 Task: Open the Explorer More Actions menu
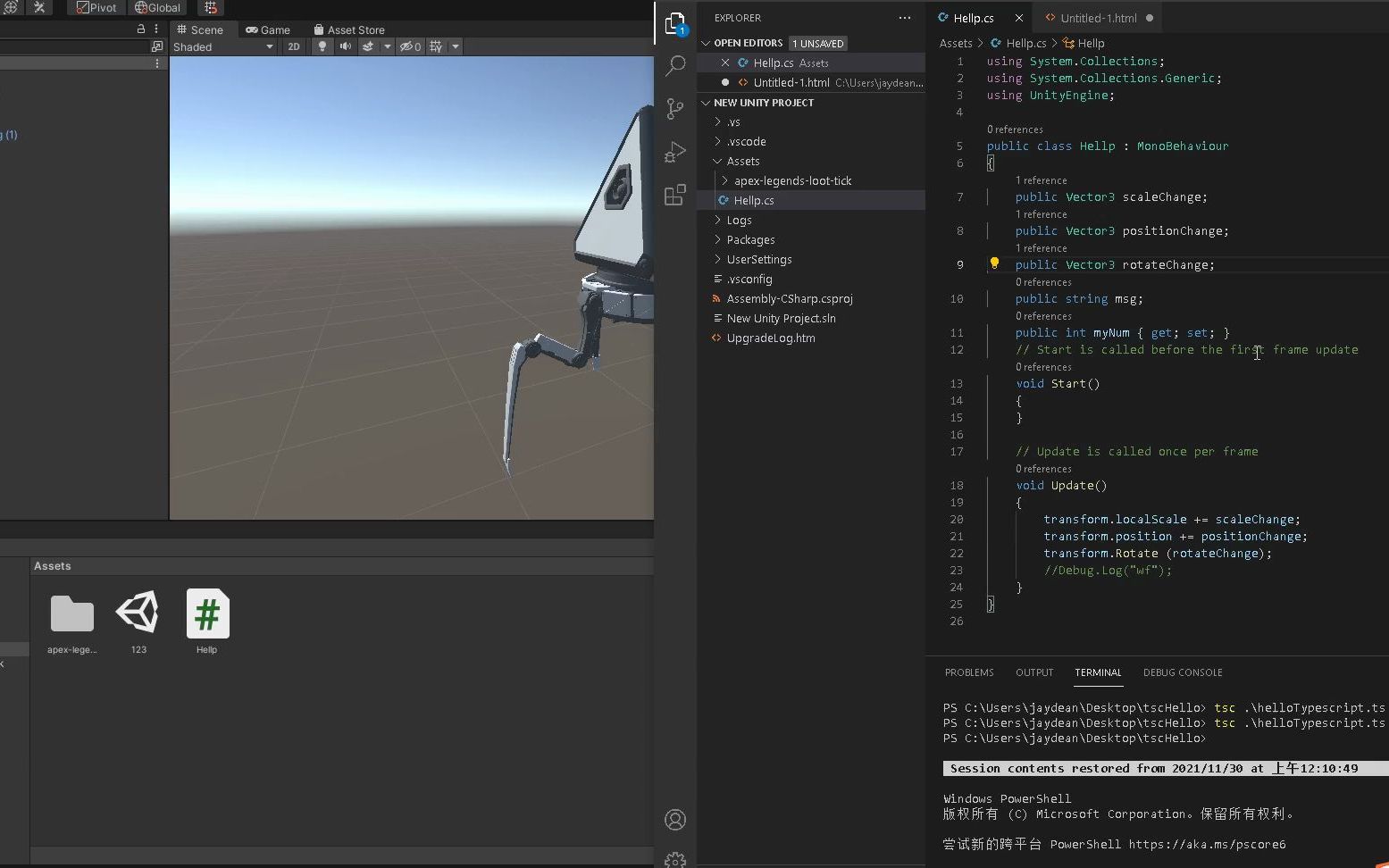point(905,17)
